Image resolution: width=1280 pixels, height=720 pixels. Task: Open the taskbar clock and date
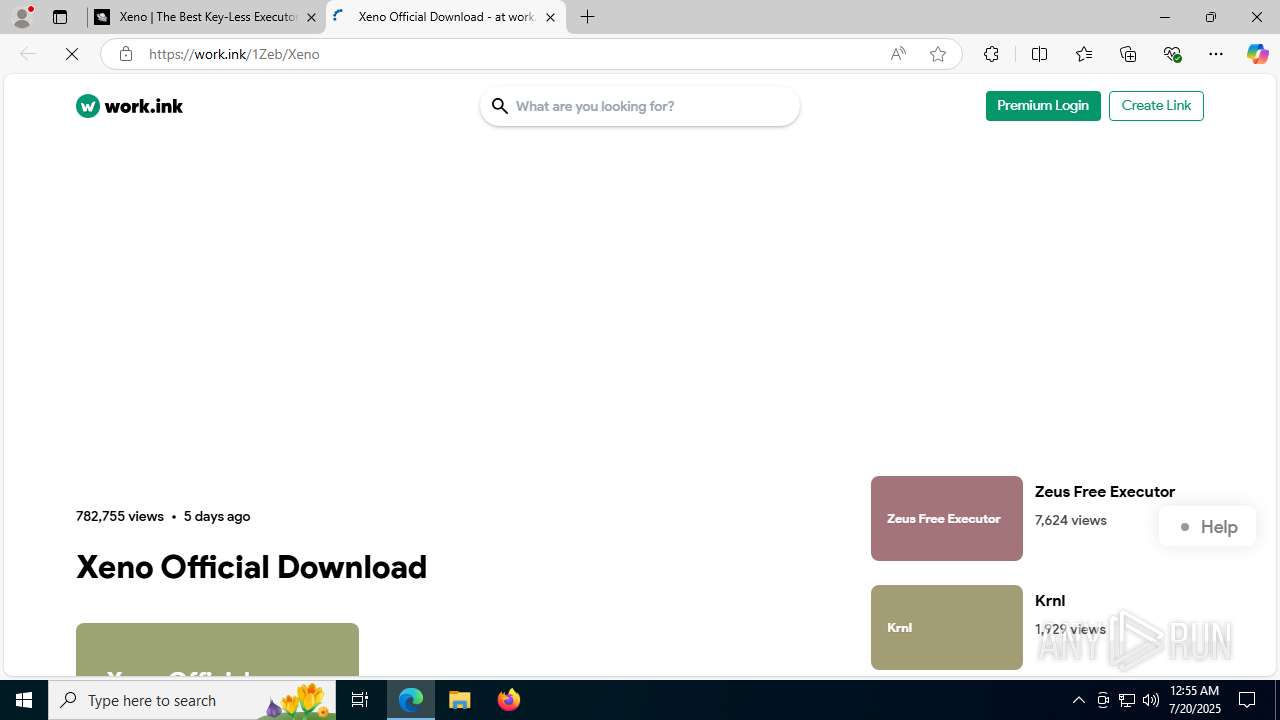1195,700
